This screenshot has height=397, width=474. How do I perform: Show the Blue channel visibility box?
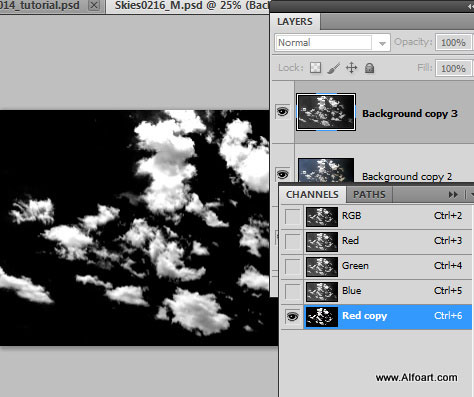pyautogui.click(x=292, y=292)
